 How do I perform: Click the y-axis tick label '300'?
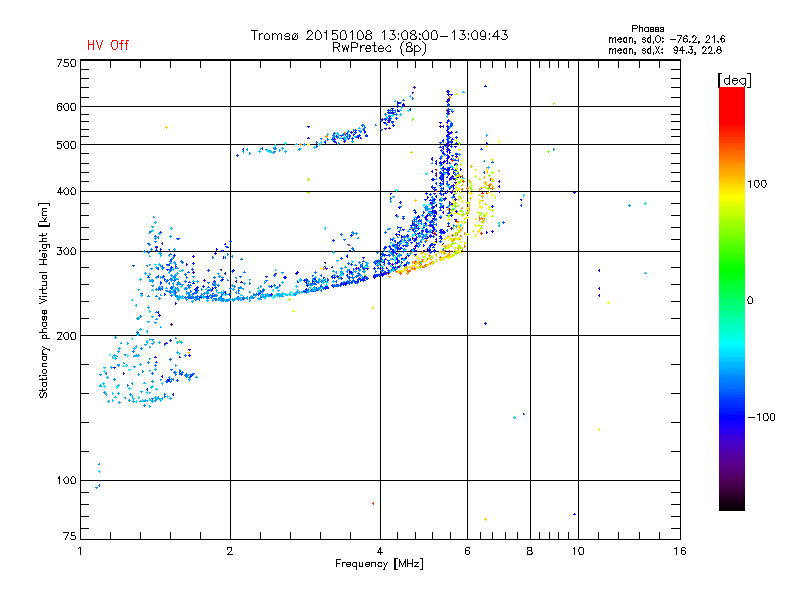coord(66,252)
